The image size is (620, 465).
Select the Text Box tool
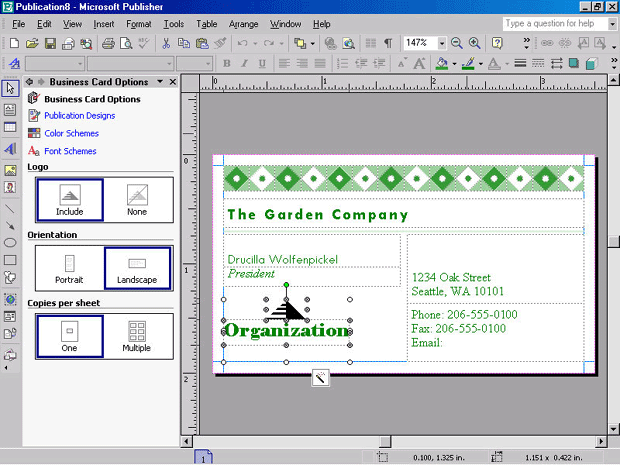(x=10, y=110)
